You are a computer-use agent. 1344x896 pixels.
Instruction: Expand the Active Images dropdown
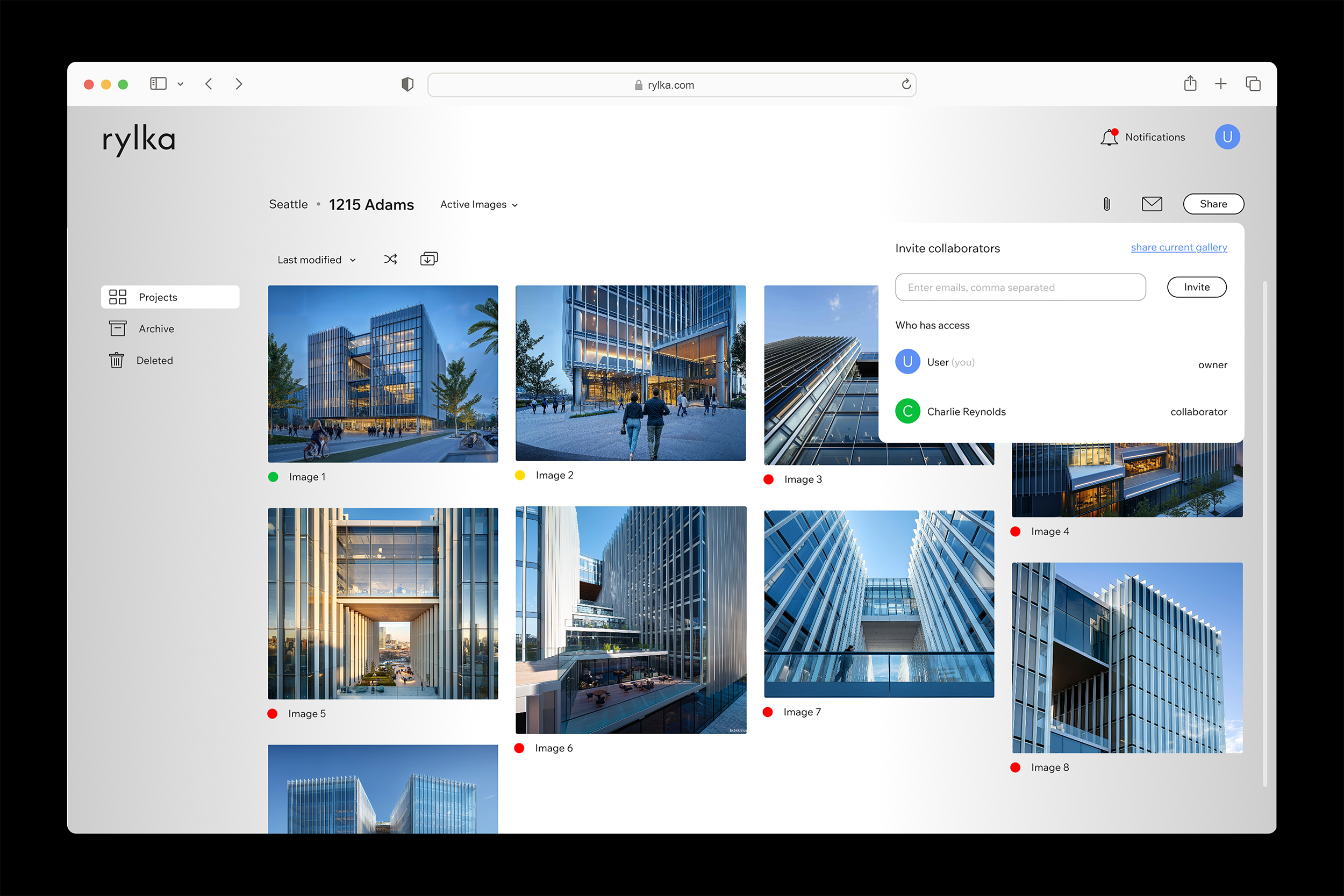coord(479,205)
